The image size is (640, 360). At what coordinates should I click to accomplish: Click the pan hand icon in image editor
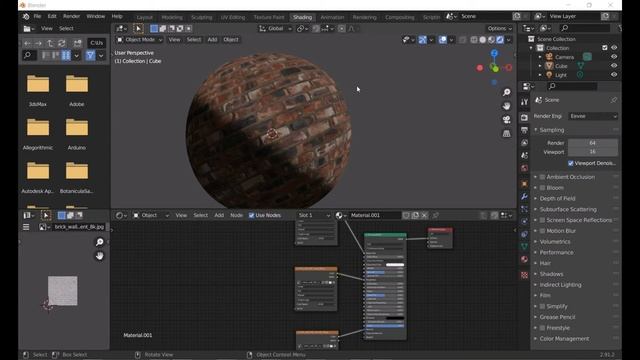[x=99, y=256]
